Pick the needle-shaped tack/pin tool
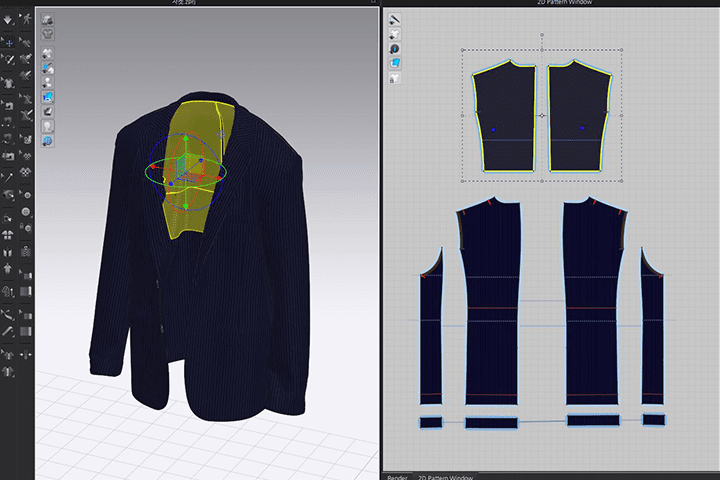 8,176
